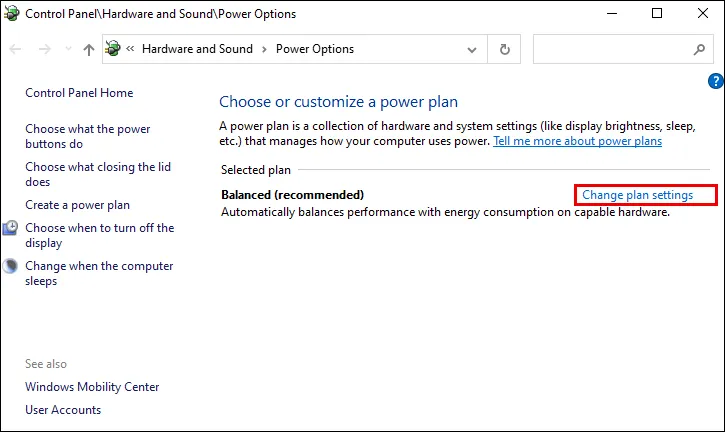Refresh the Power Options page

505,49
